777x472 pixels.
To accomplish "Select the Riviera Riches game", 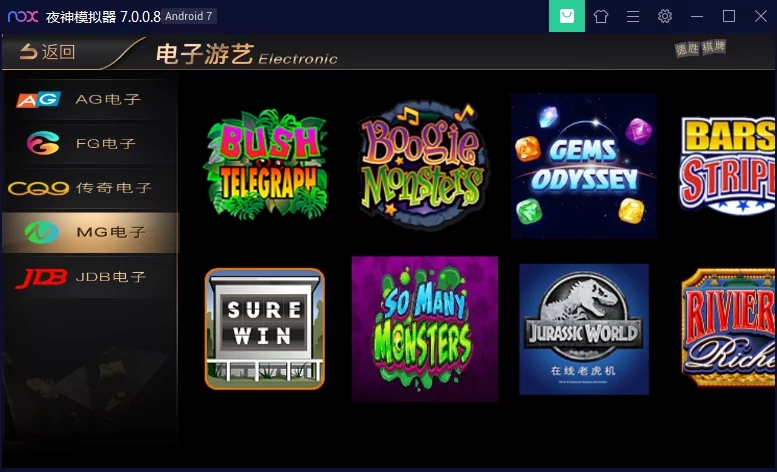I will point(728,328).
